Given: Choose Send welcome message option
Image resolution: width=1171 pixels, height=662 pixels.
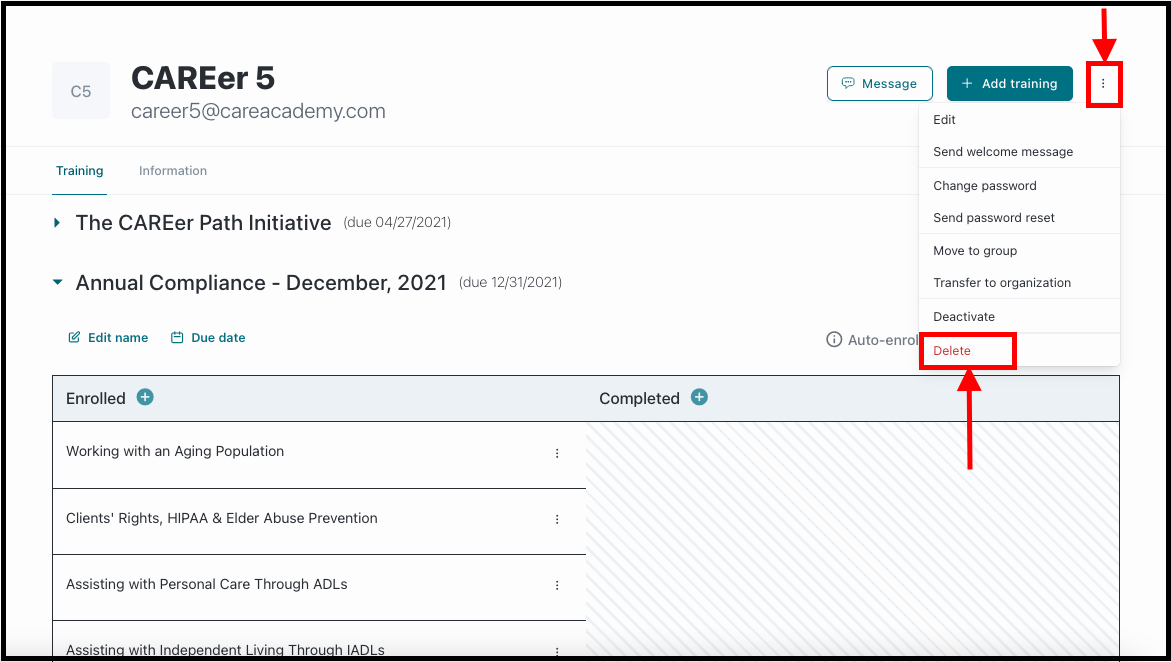Looking at the screenshot, I should [x=1003, y=152].
